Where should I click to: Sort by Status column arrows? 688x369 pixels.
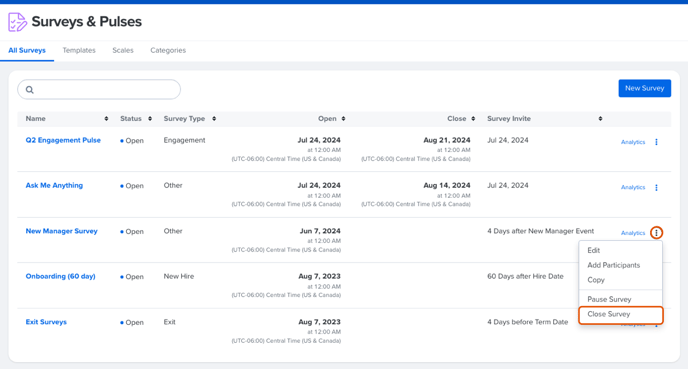click(150, 119)
